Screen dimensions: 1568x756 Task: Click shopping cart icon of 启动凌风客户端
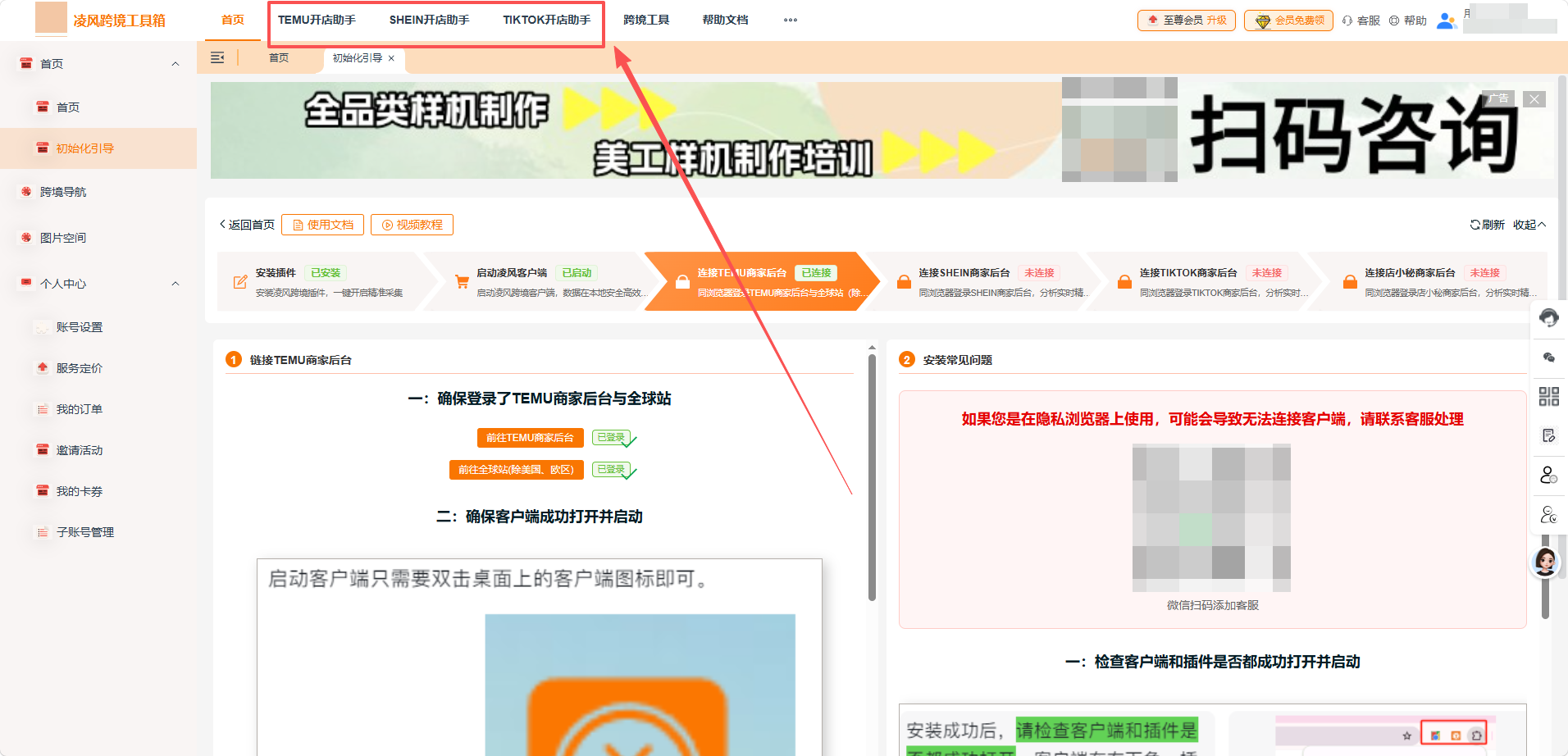pos(462,282)
